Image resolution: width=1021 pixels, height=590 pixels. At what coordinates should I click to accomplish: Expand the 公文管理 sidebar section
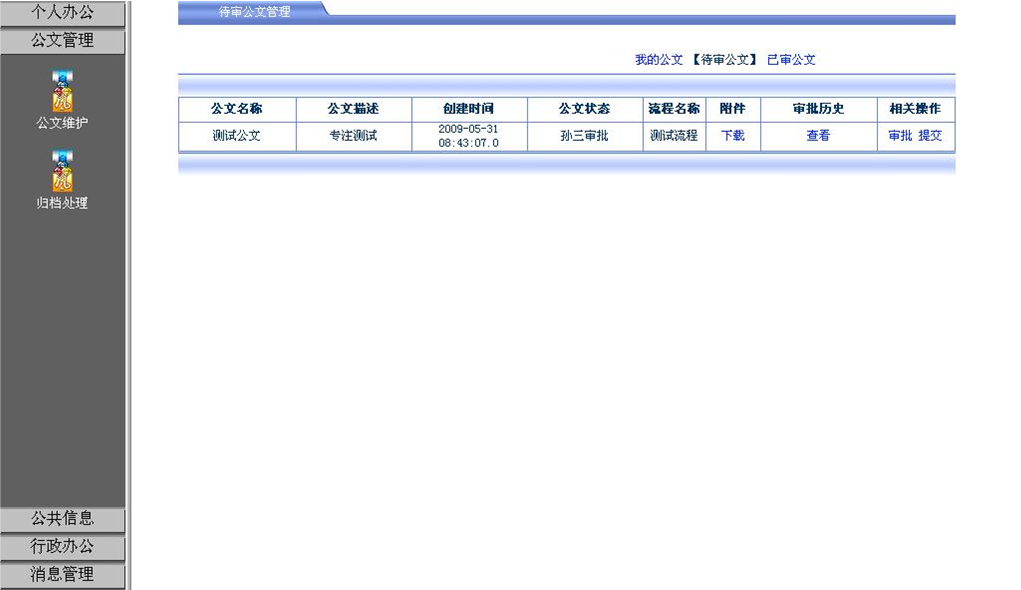(63, 40)
